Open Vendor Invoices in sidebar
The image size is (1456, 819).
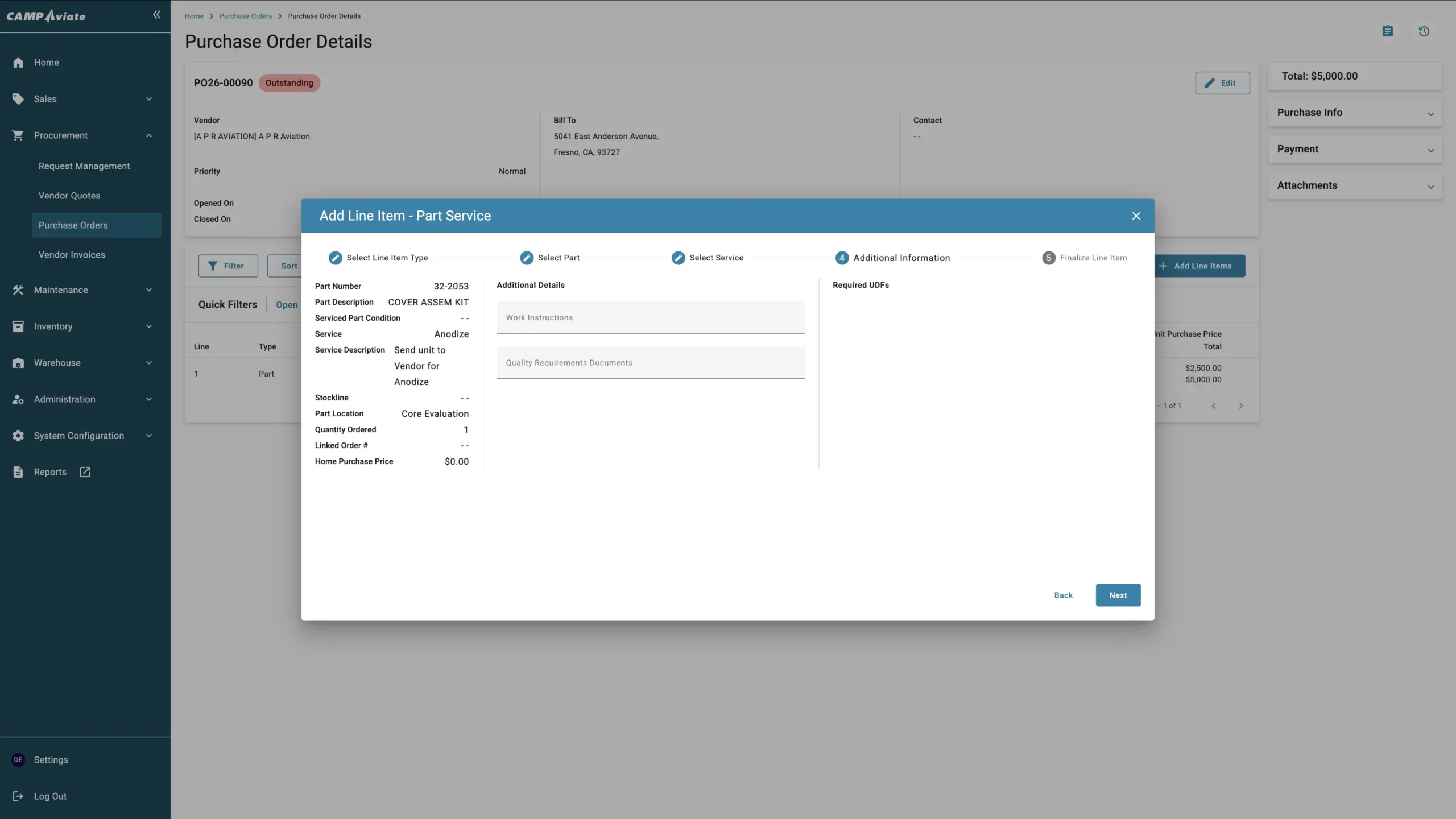72,255
